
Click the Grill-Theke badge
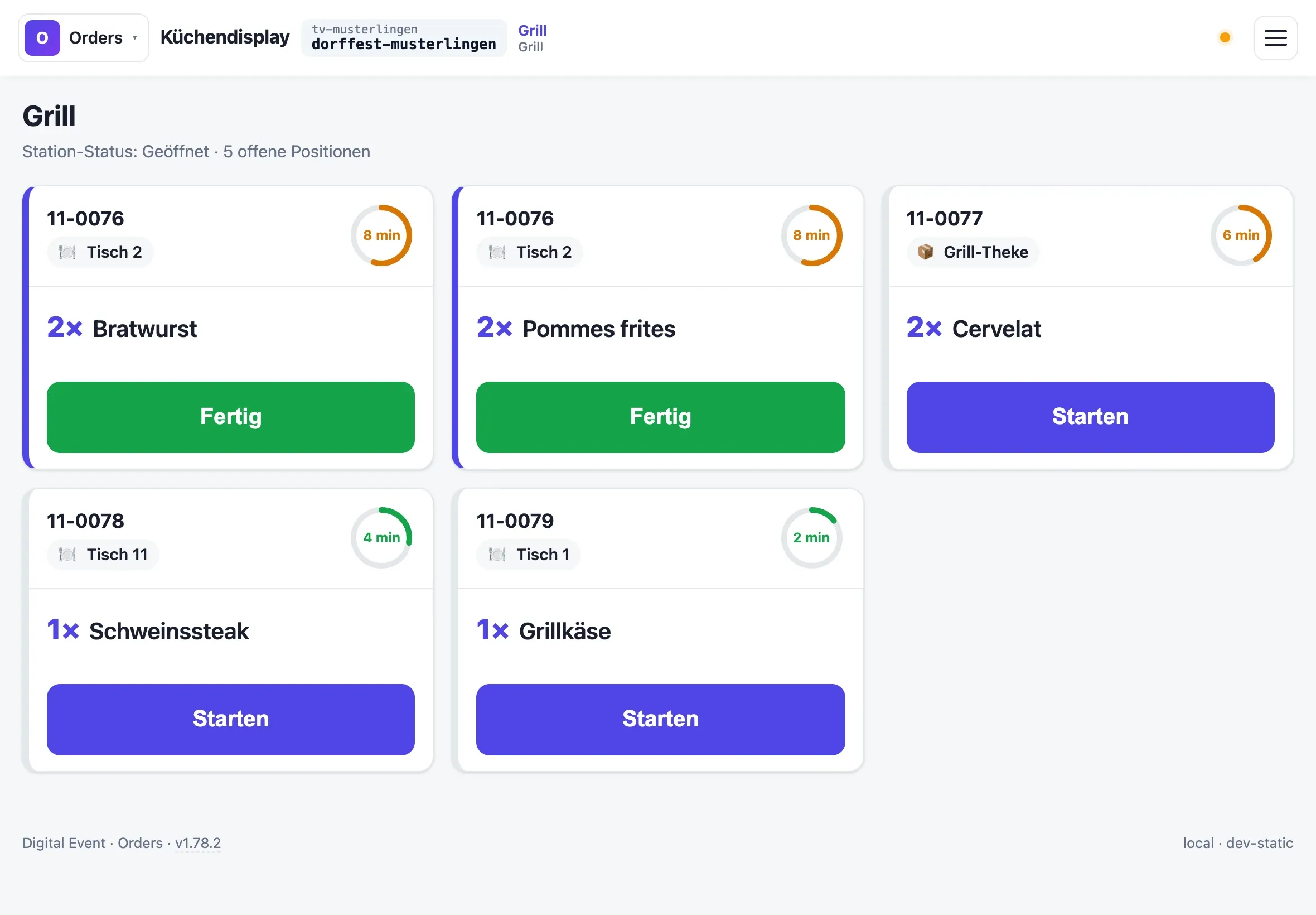pos(973,252)
